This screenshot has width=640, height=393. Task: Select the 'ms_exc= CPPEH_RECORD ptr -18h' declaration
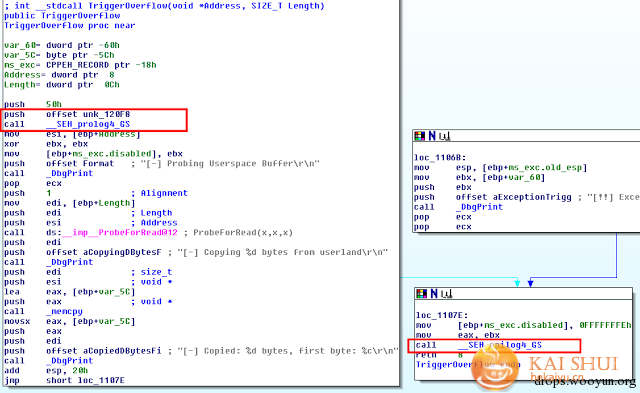tap(80, 65)
